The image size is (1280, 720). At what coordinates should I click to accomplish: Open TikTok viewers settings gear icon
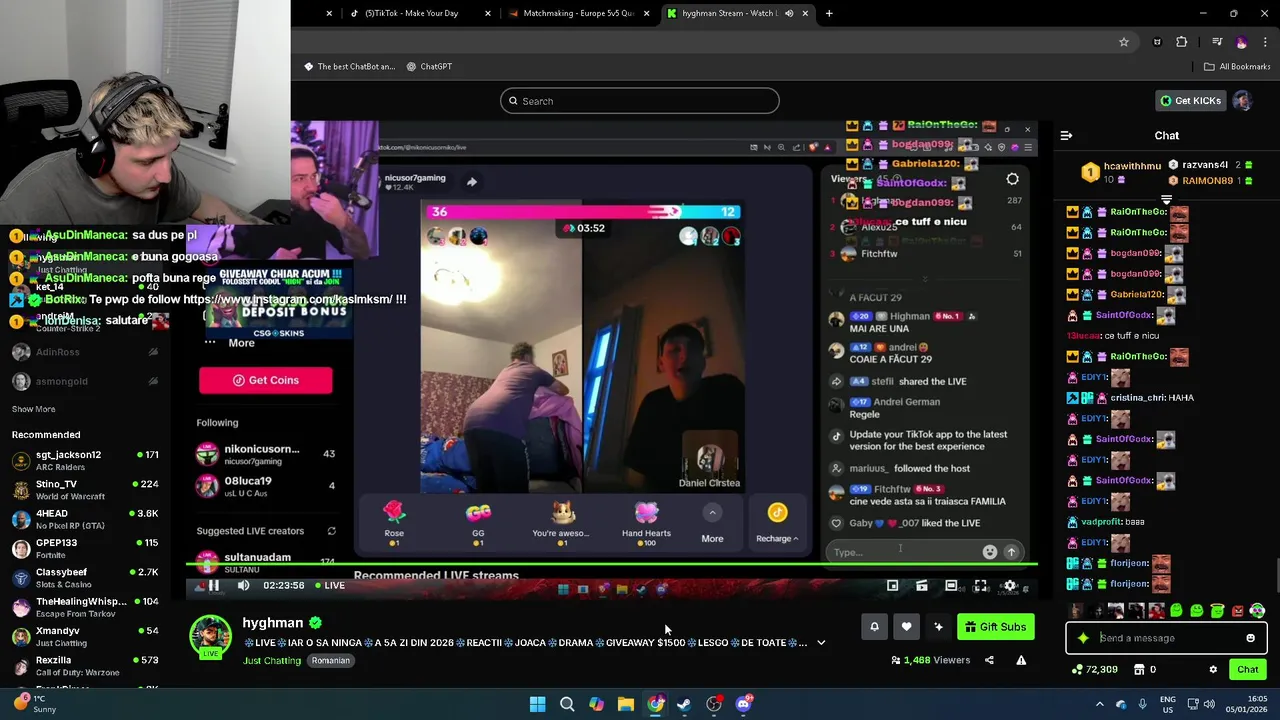coord(1012,179)
